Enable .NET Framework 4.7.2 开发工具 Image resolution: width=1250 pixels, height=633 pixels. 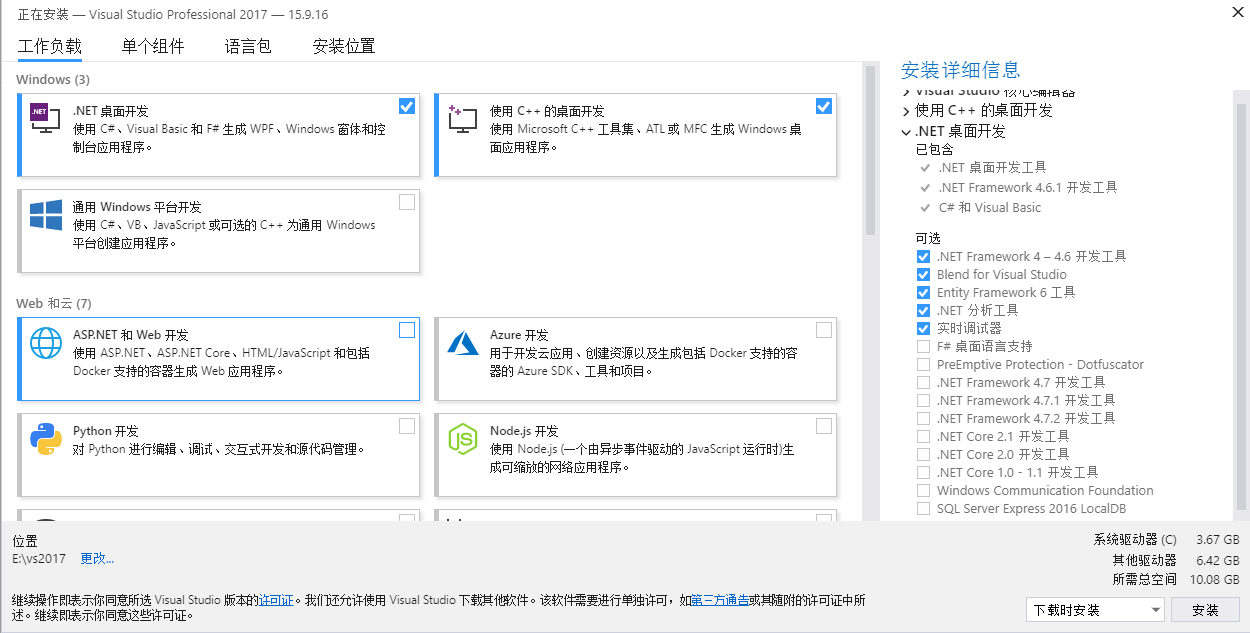923,418
